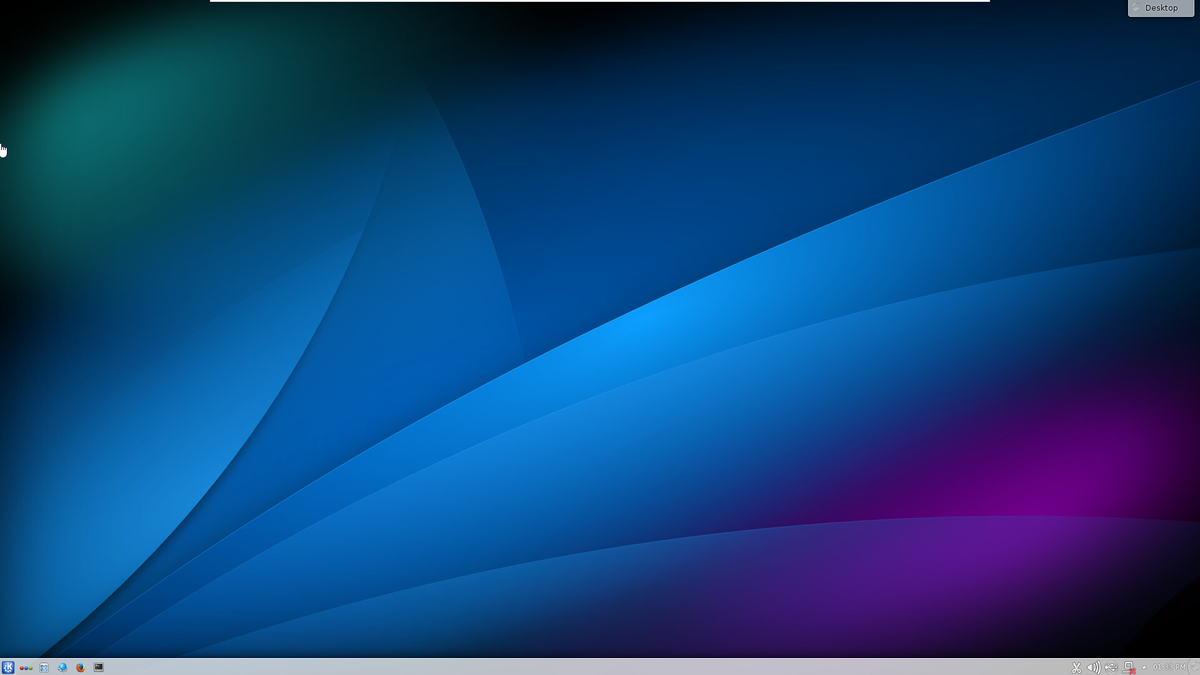This screenshot has width=1200, height=675.
Task: Start the Konqueror web browser
Action: [x=62, y=667]
